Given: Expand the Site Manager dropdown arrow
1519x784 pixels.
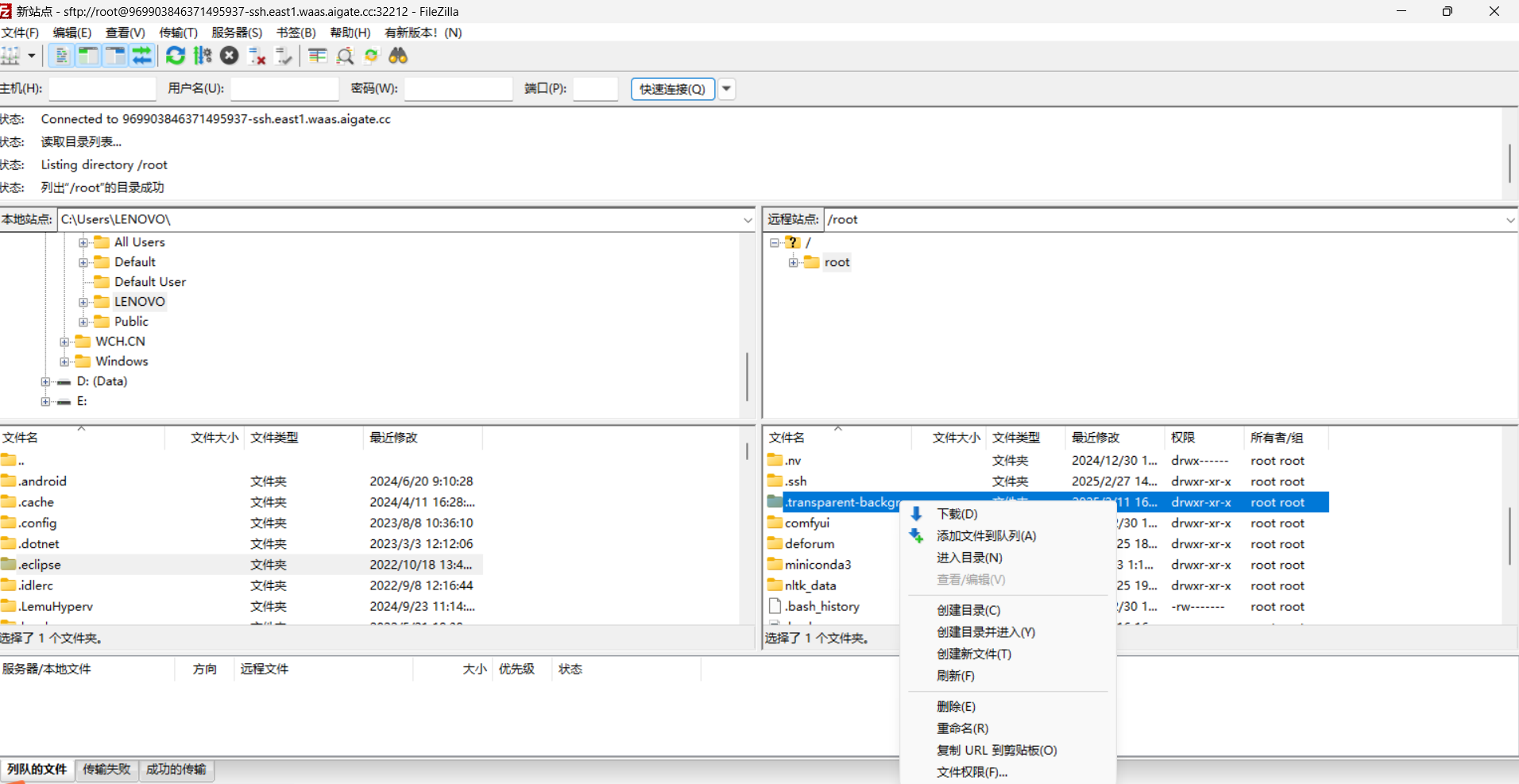Looking at the screenshot, I should [x=30, y=56].
